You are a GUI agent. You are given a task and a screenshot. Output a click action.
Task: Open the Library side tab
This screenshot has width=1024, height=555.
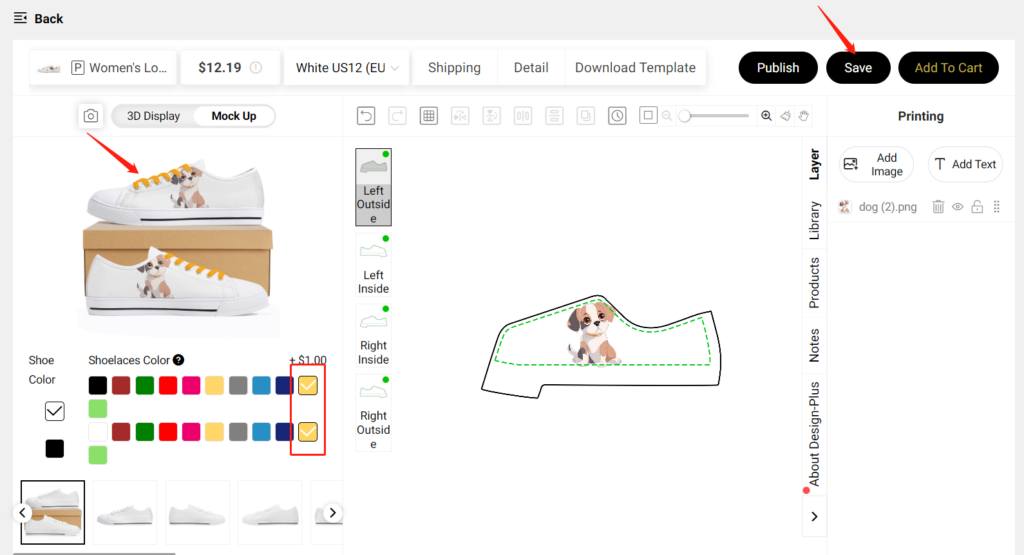tap(814, 220)
